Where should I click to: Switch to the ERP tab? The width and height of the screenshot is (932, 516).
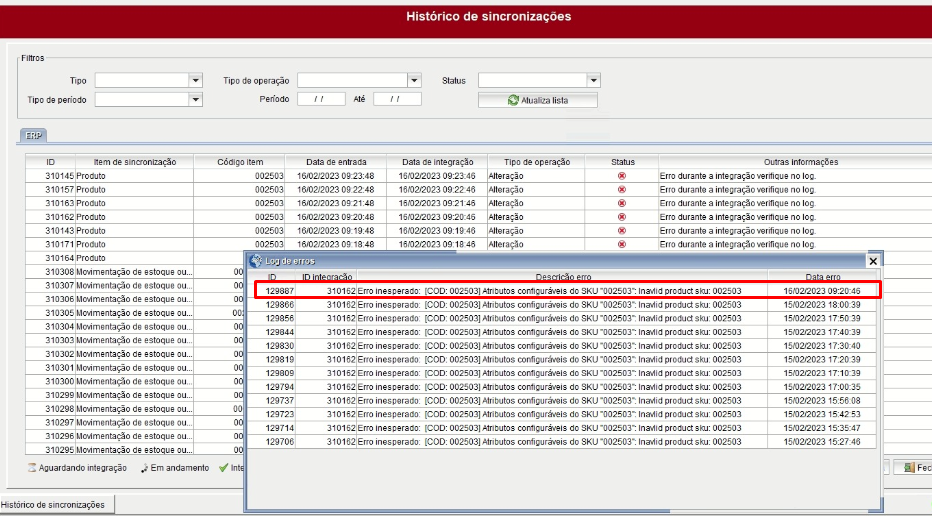33,136
